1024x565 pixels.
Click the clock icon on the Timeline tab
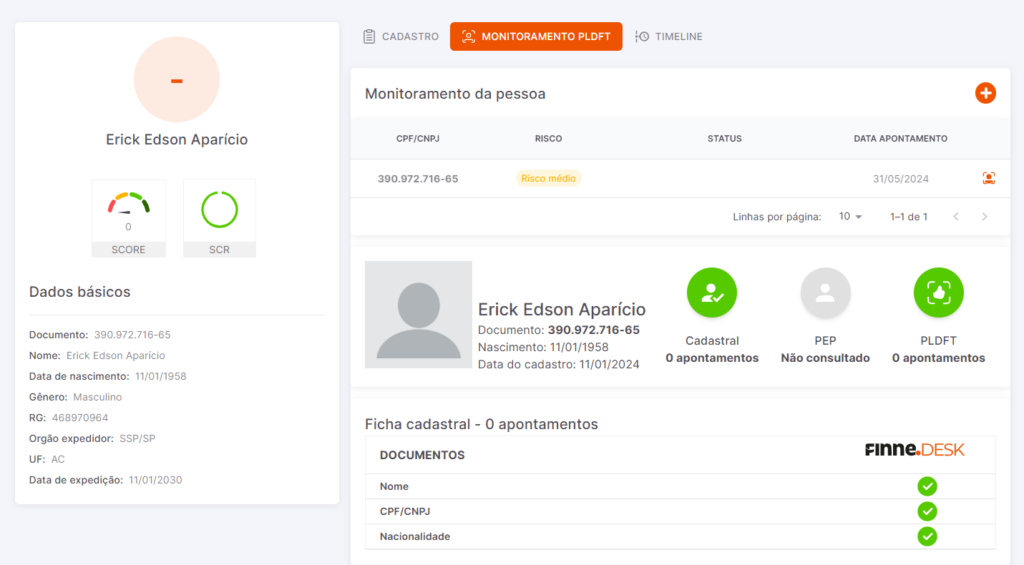pos(642,37)
